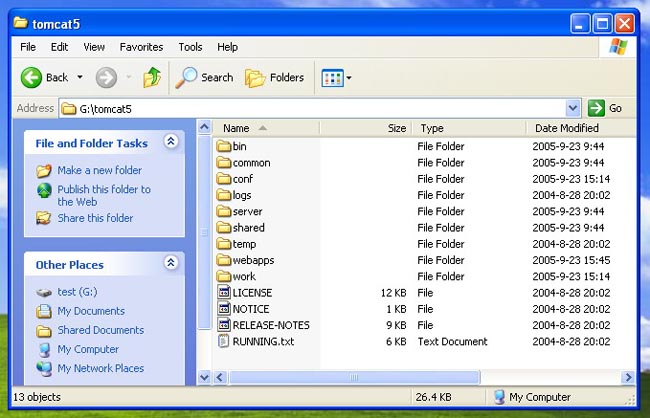This screenshot has width=650, height=418.
Task: Click the Back navigation arrow icon
Action: (32, 77)
